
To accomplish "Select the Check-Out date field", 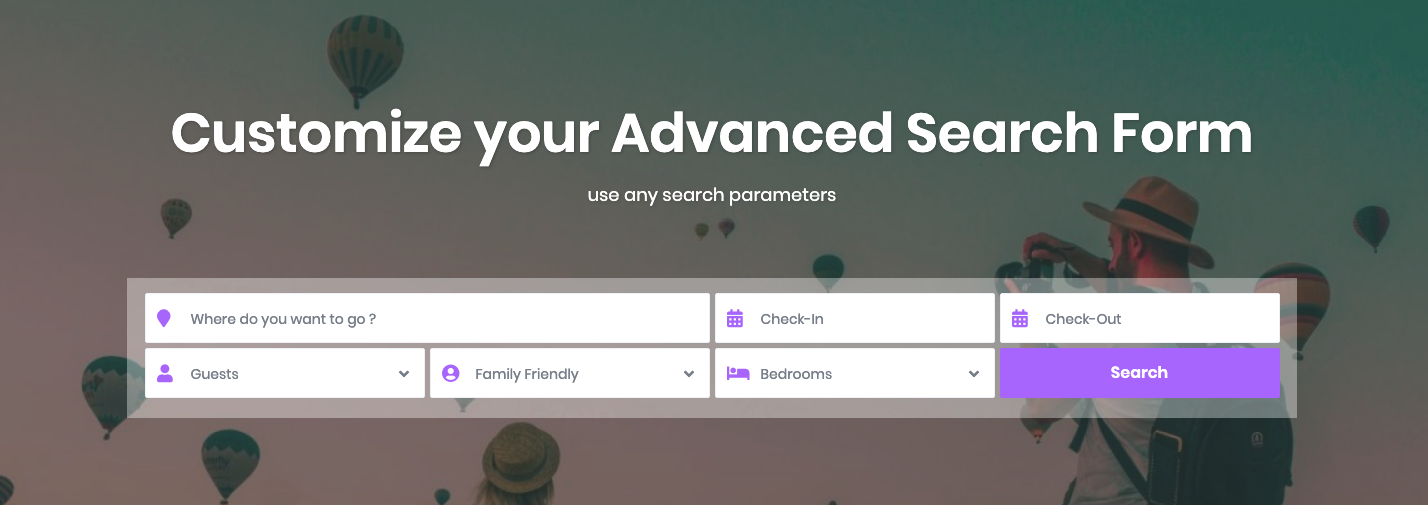I will [x=1140, y=318].
